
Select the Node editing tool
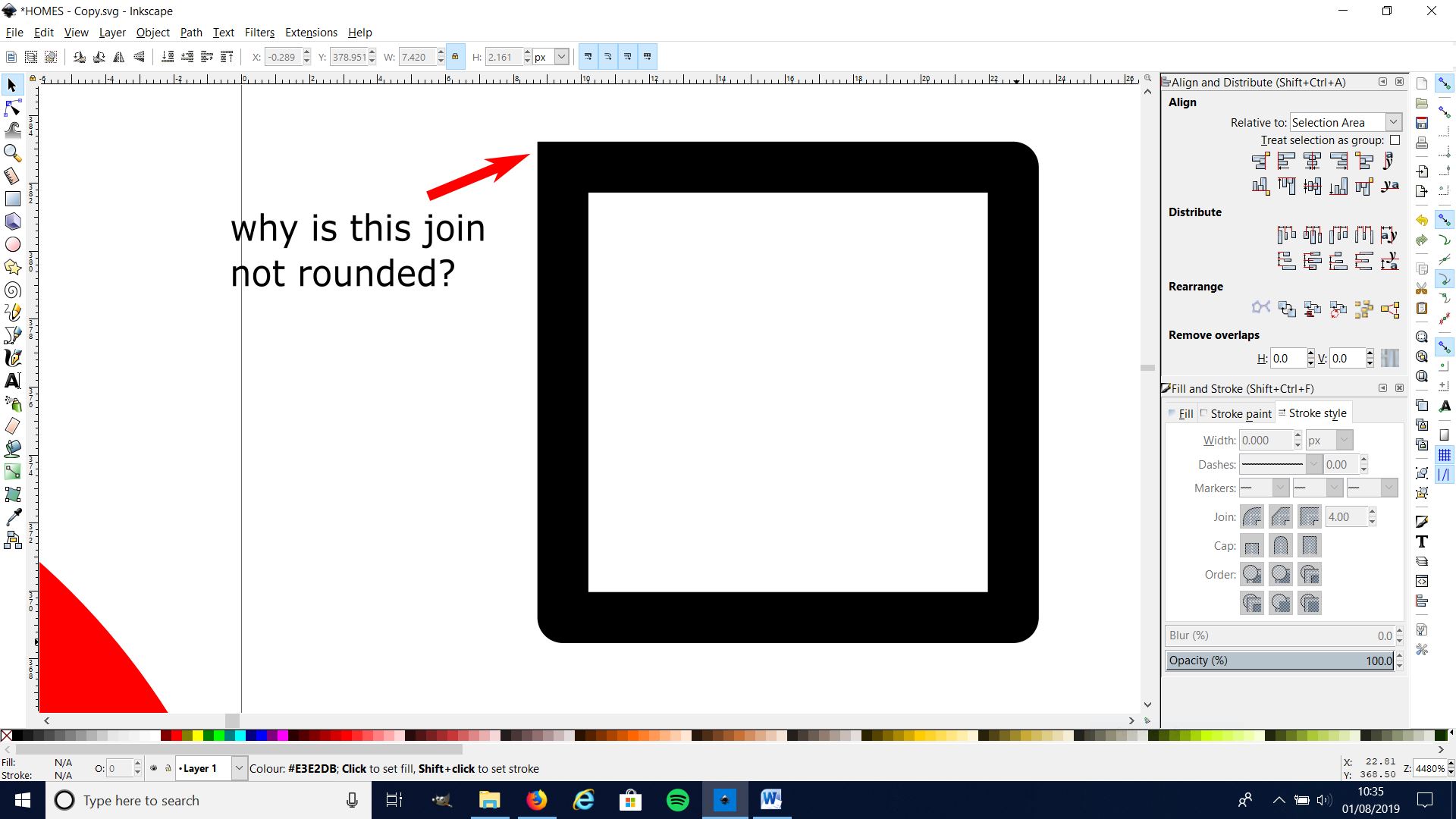pyautogui.click(x=13, y=108)
